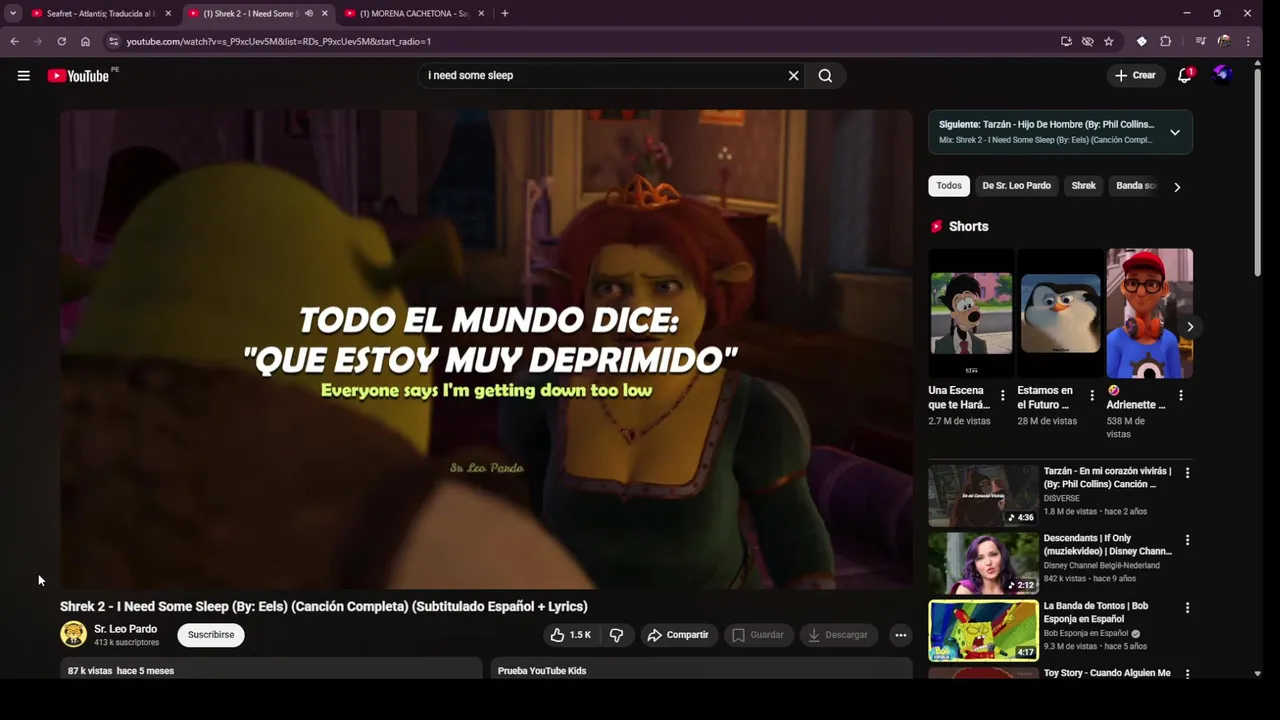Open the Una Escena que te Hará short
The height and width of the screenshot is (720, 1280).
pyautogui.click(x=971, y=313)
